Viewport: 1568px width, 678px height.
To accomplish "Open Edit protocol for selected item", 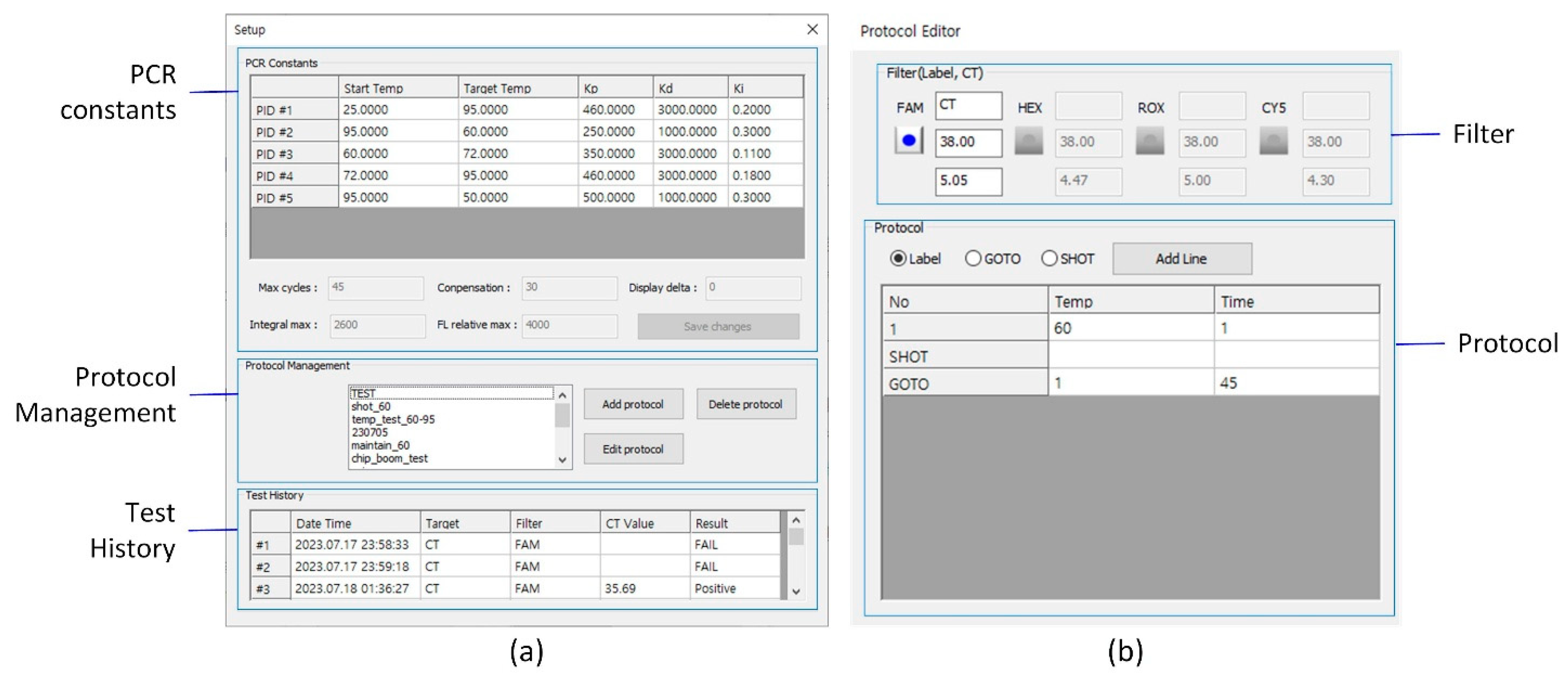I will tap(633, 449).
